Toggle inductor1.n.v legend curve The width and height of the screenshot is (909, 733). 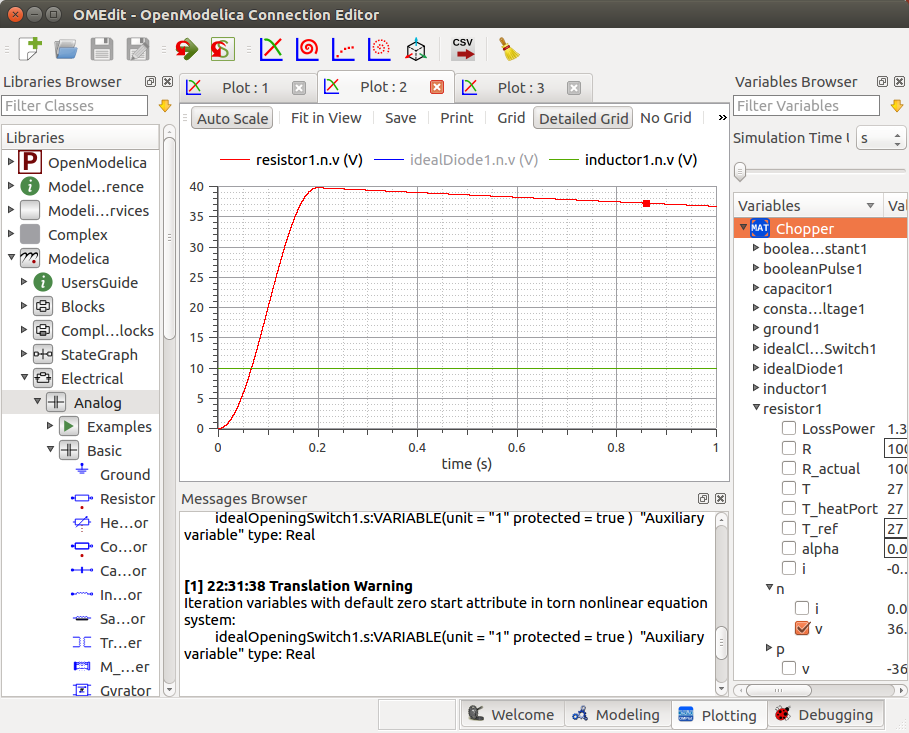point(623,159)
